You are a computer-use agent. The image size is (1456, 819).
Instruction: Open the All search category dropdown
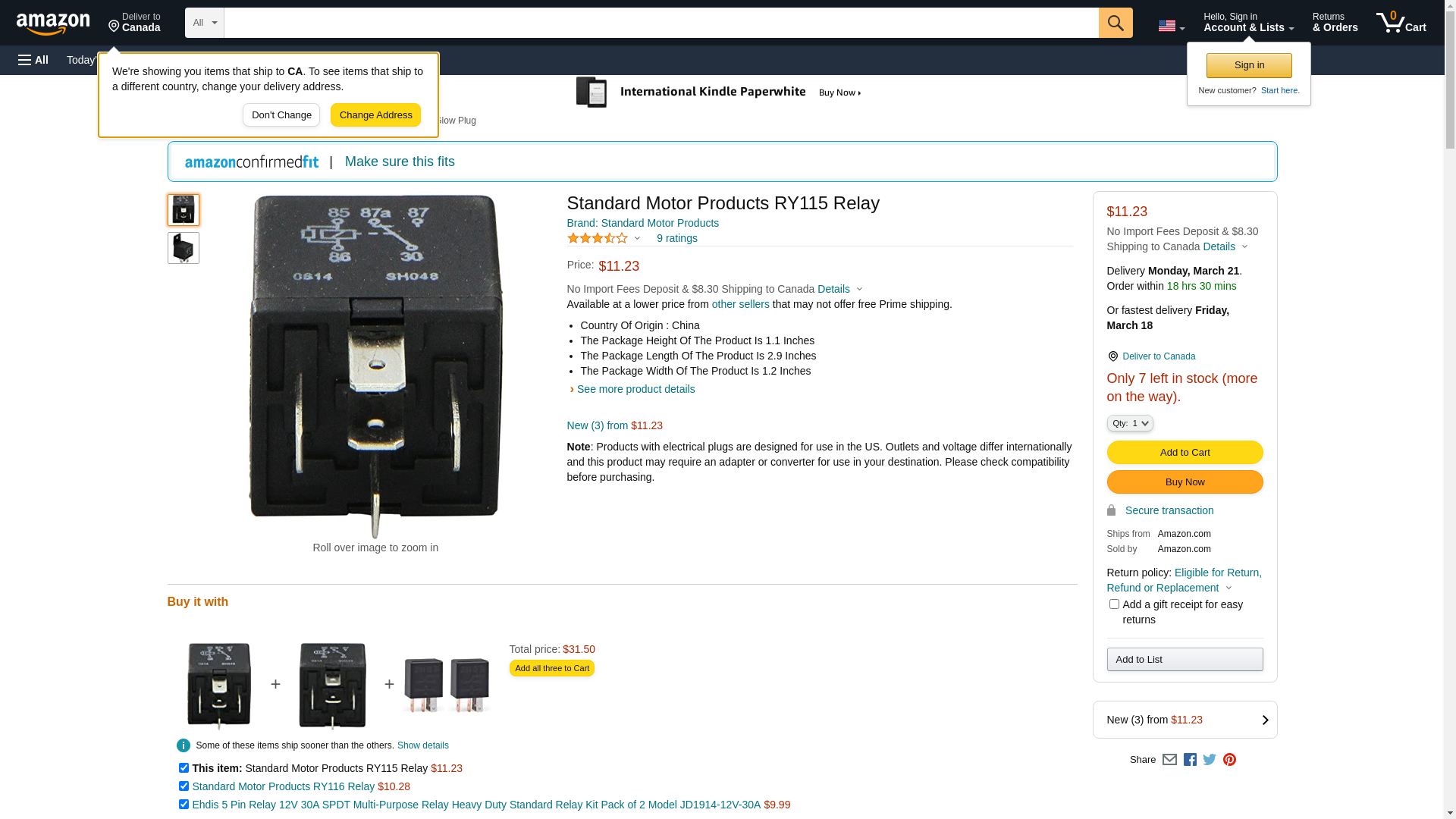click(x=205, y=23)
